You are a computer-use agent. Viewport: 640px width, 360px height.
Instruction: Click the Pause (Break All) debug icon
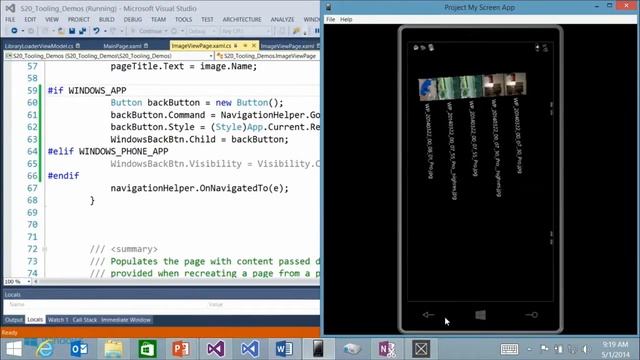point(317,31)
